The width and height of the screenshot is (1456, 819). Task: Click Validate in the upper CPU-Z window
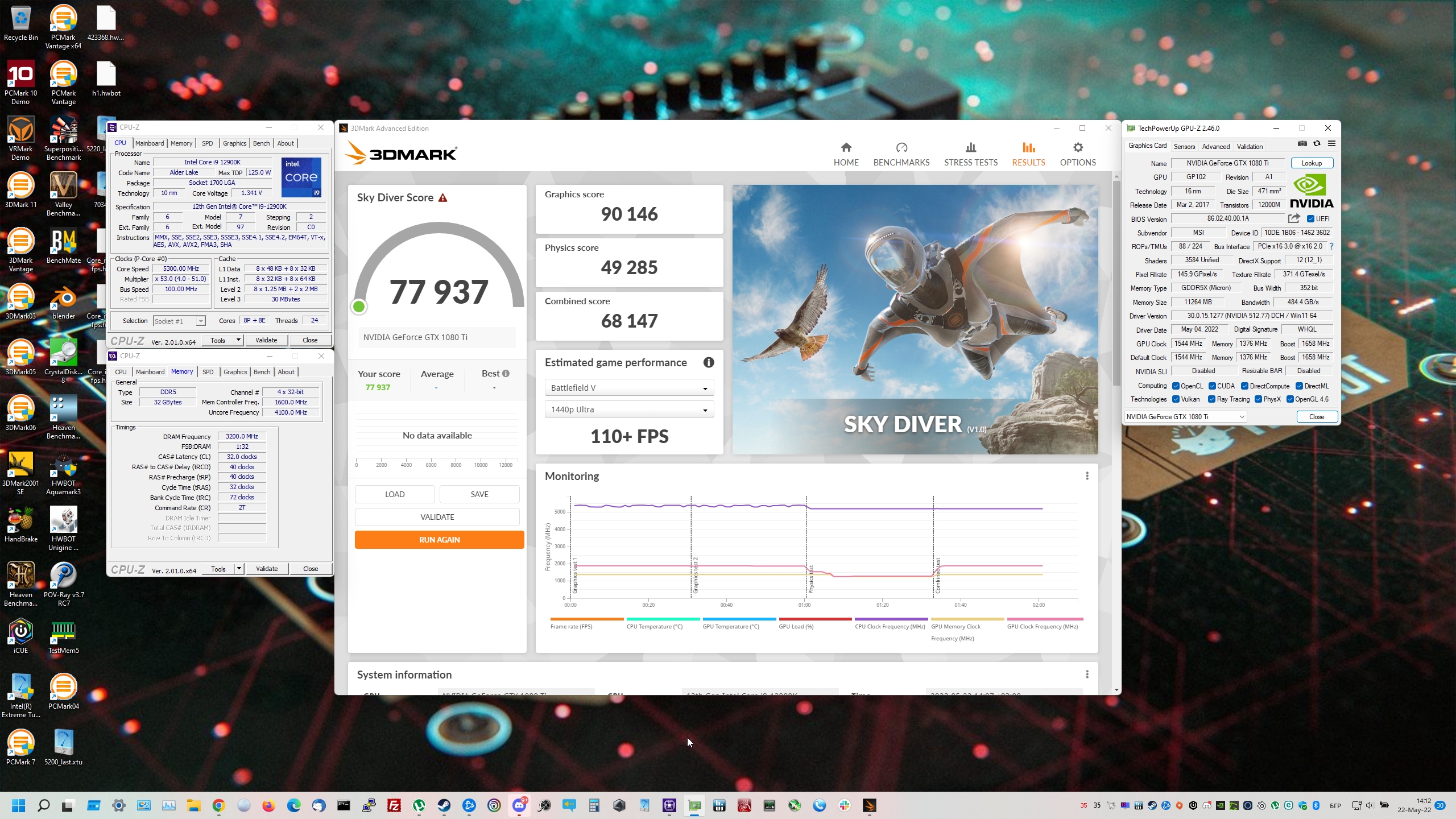pos(266,340)
